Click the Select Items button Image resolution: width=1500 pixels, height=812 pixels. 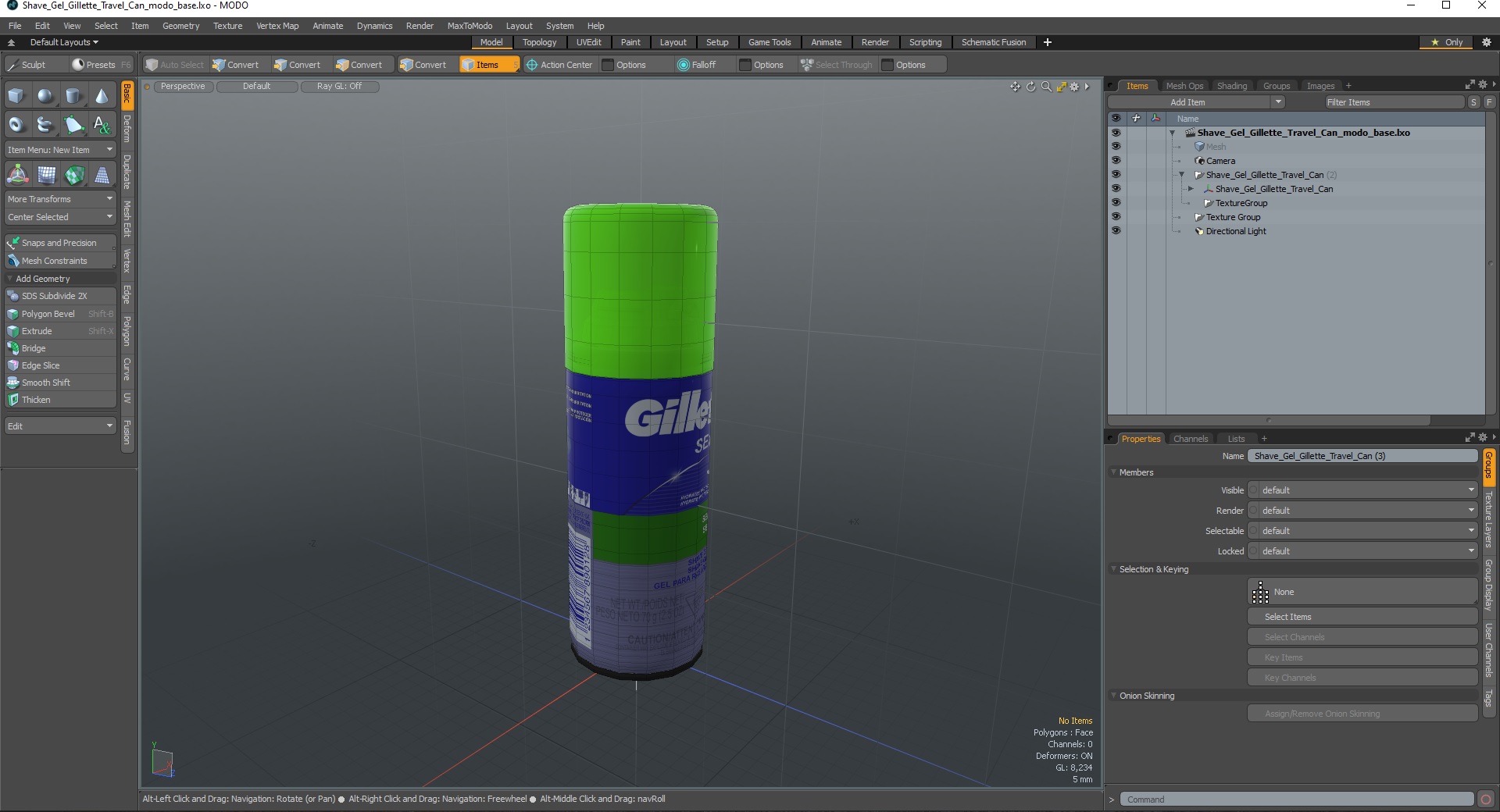[1362, 617]
